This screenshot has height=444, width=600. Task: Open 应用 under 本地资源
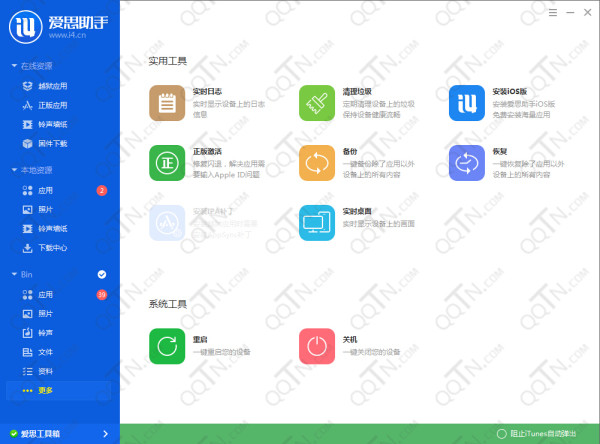click(46, 191)
